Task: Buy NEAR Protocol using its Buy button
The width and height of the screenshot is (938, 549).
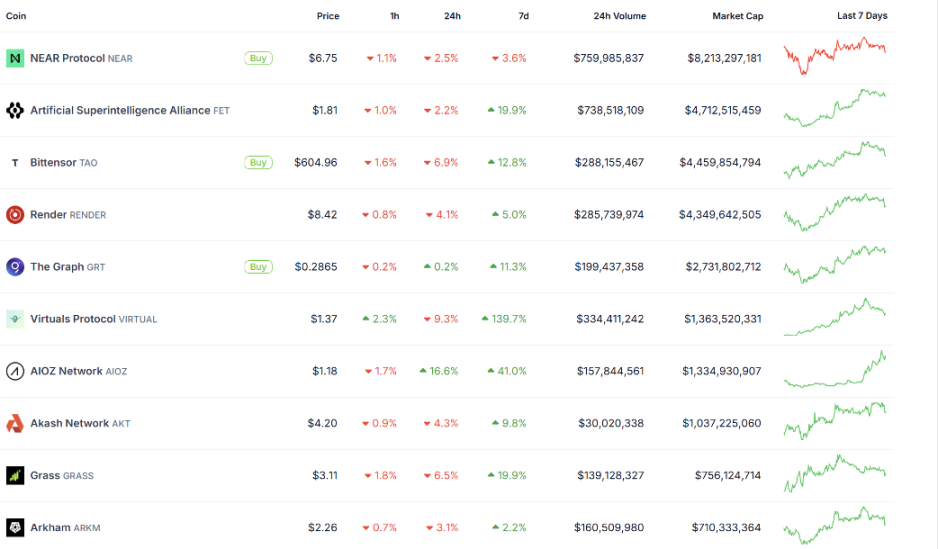Action: pyautogui.click(x=258, y=58)
